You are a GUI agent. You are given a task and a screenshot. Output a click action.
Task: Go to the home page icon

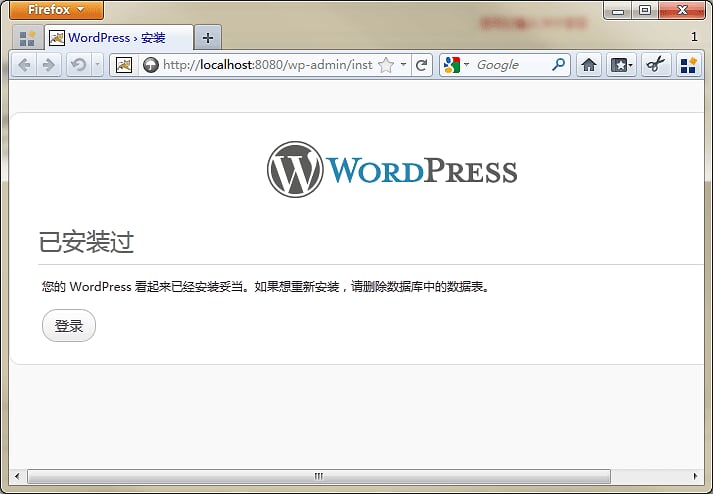[x=589, y=65]
